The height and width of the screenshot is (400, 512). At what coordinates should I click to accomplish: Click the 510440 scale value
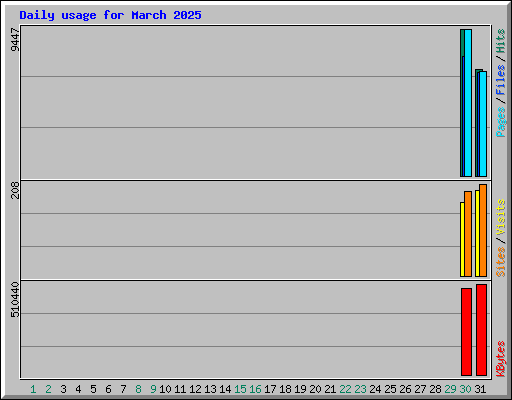coord(15,300)
